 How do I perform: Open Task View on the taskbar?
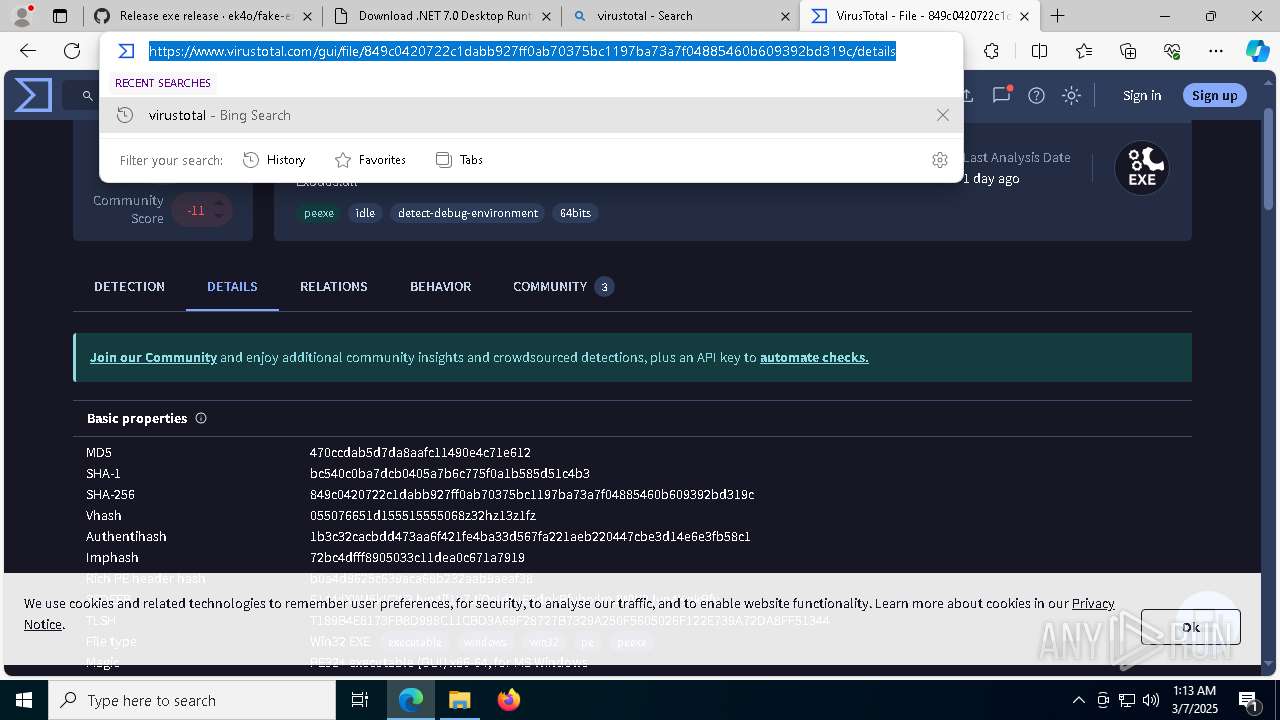point(360,700)
